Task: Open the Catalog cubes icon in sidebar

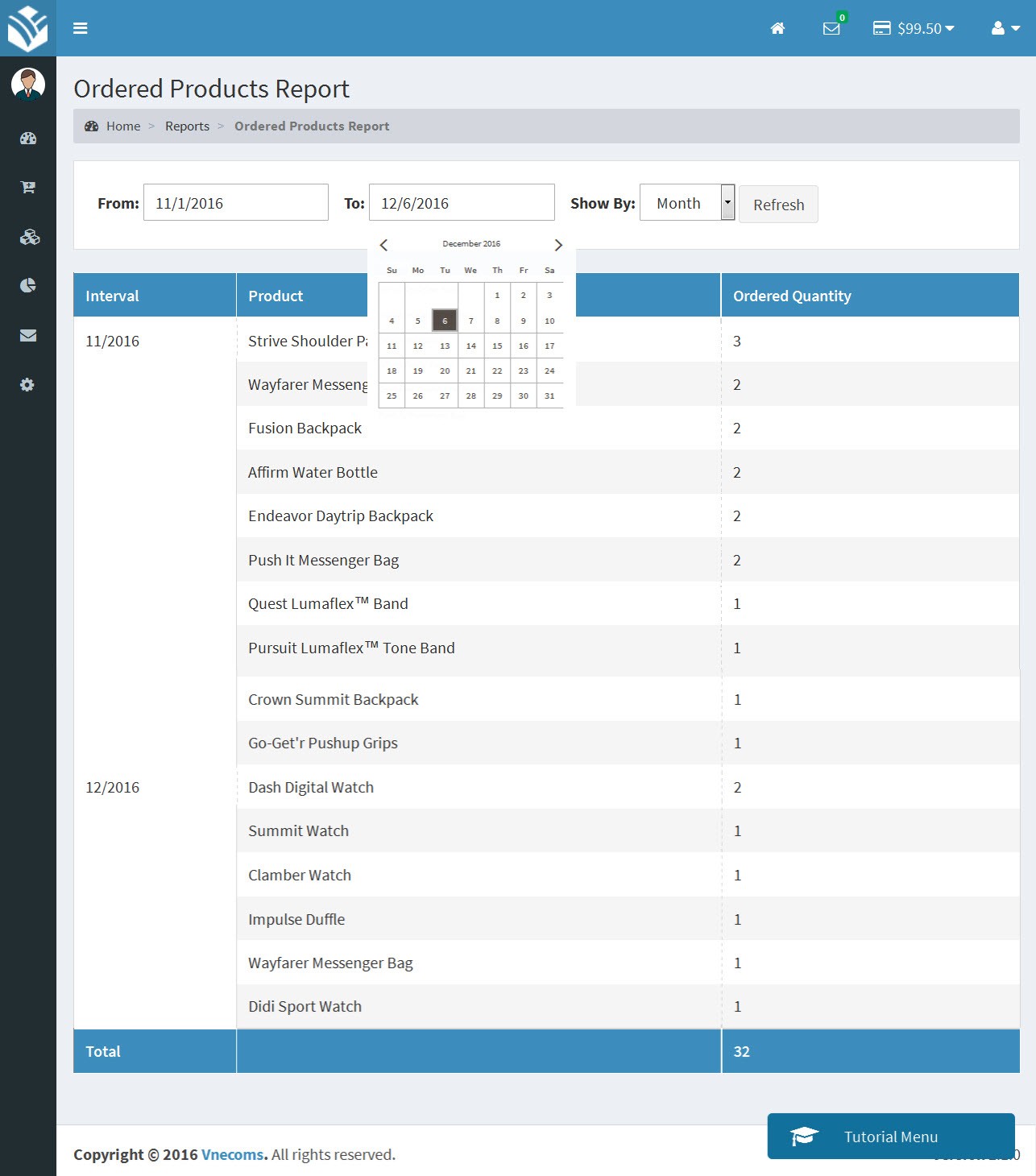Action: click(27, 237)
